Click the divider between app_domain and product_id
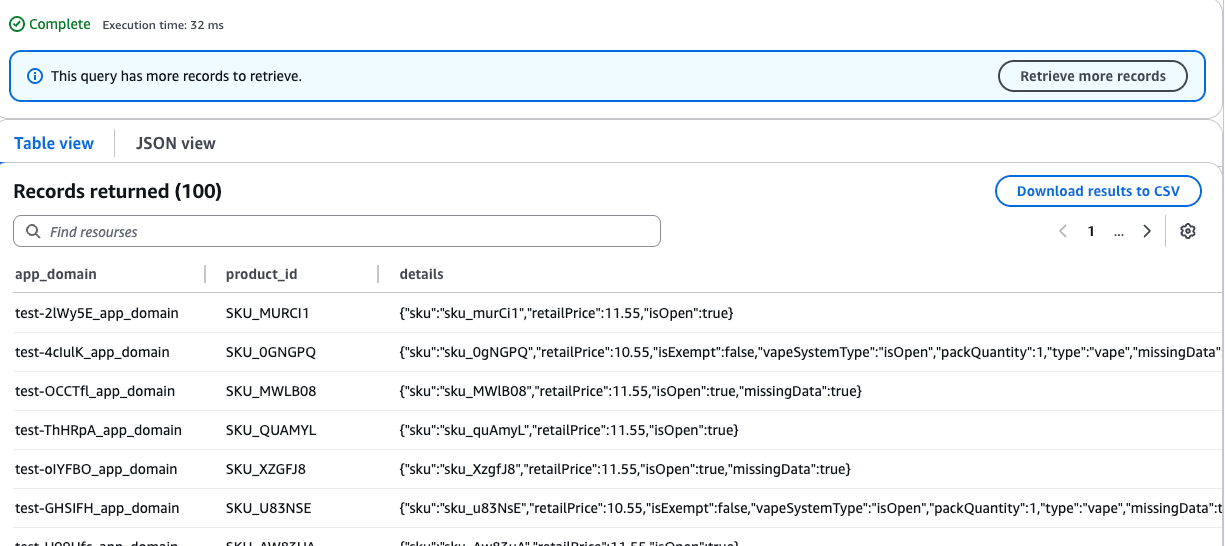 (x=205, y=274)
